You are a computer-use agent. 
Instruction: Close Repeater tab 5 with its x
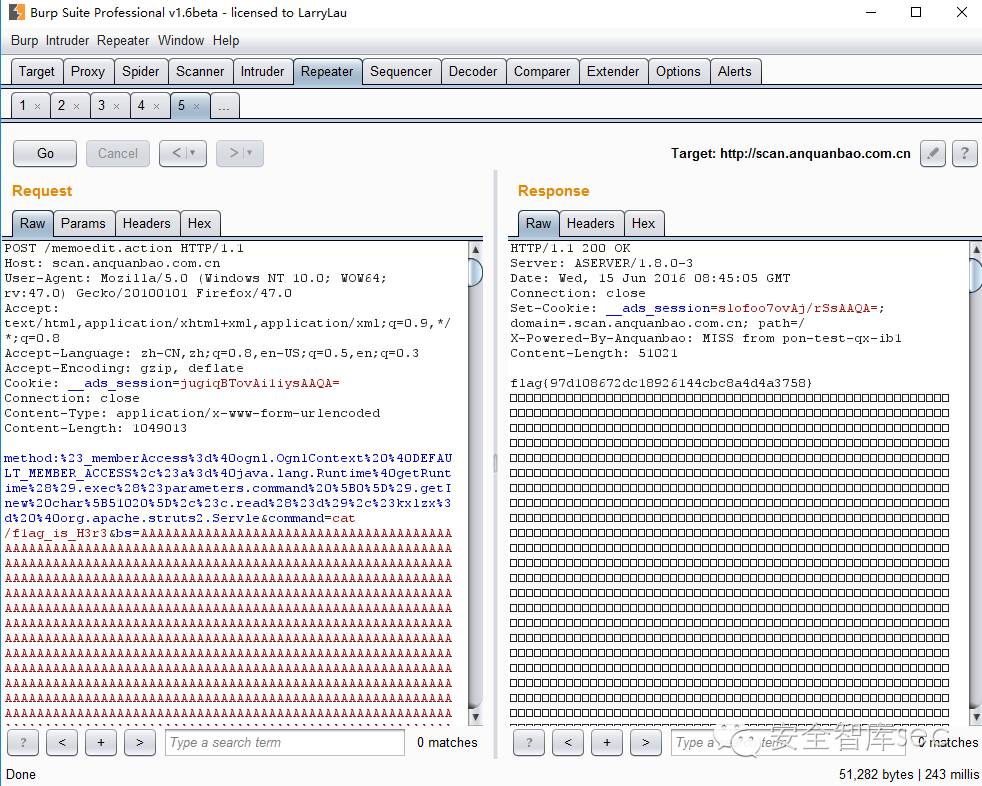coord(197,106)
